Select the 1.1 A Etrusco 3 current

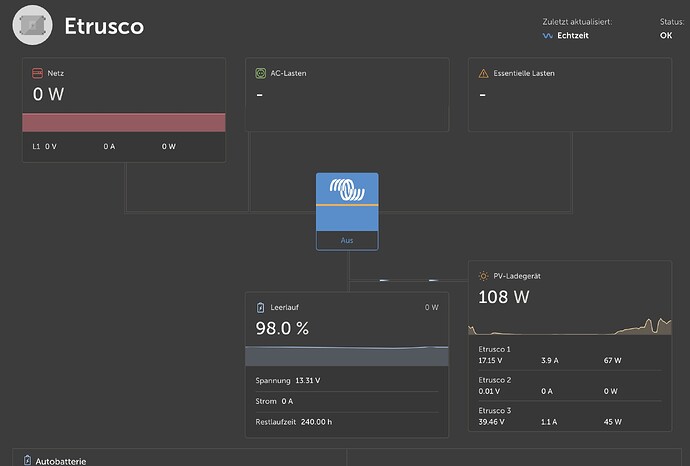click(x=549, y=422)
